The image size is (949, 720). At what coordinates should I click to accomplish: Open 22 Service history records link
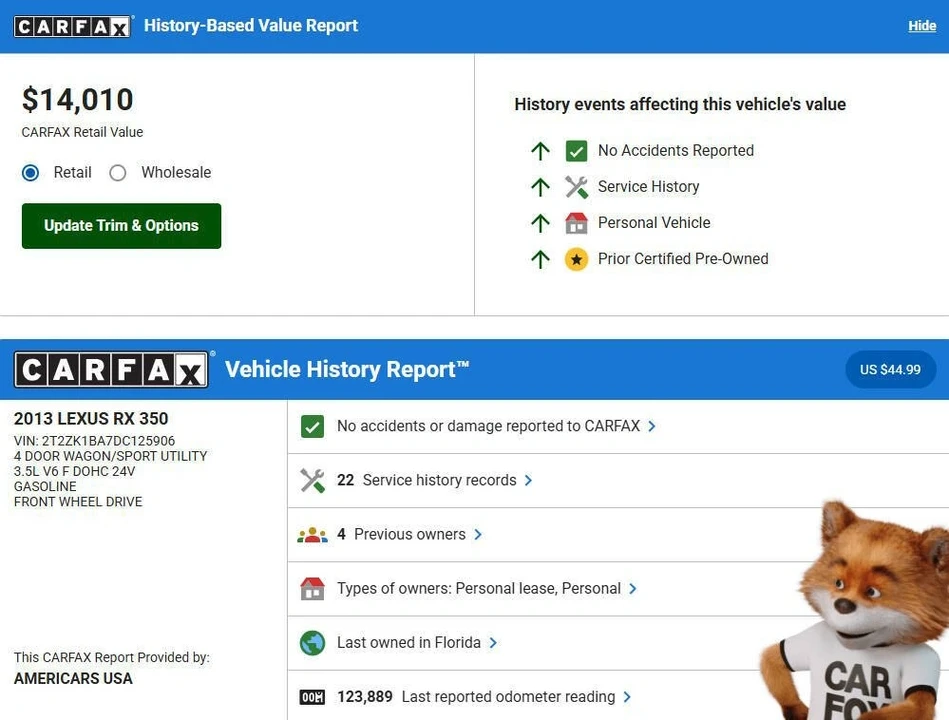[x=427, y=480]
